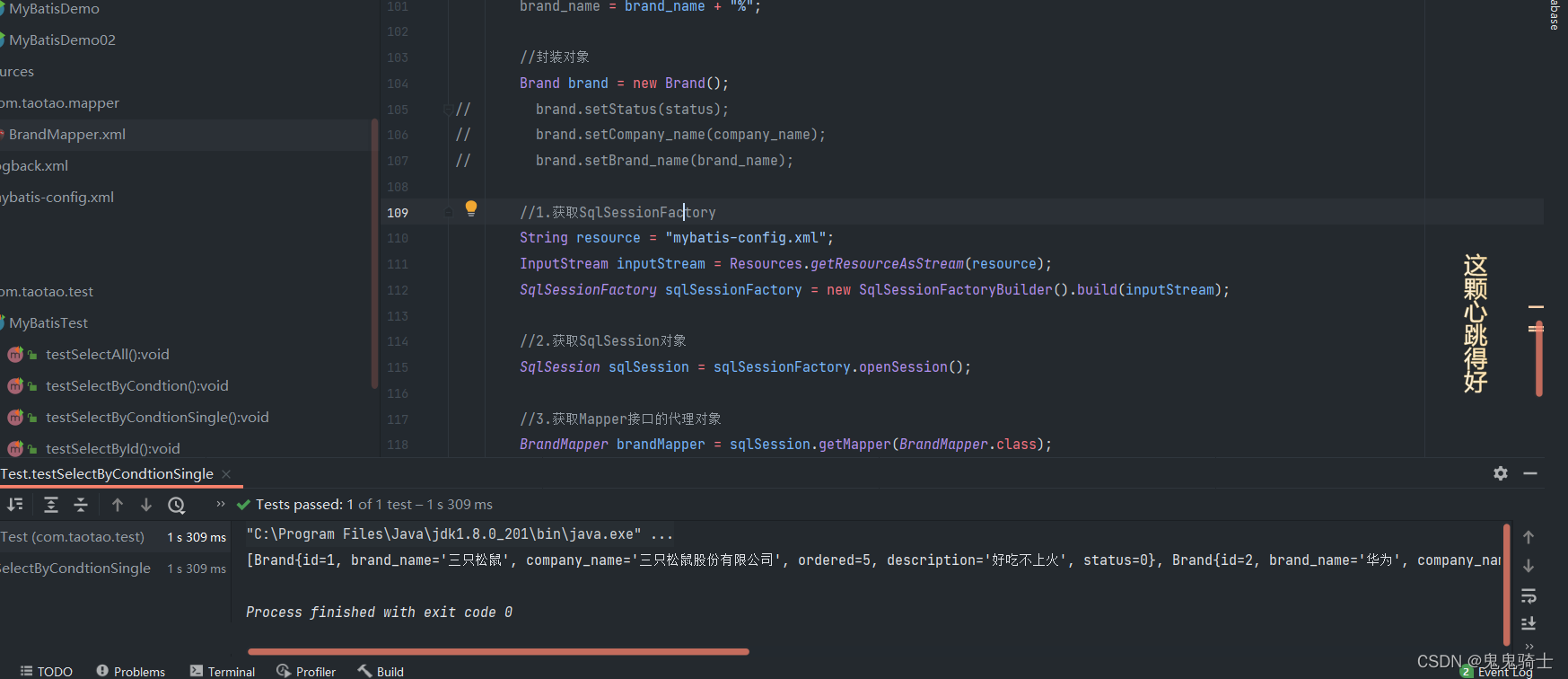Viewport: 1568px width, 679px height.
Task: Show more console side actions
Action: tap(1529, 646)
